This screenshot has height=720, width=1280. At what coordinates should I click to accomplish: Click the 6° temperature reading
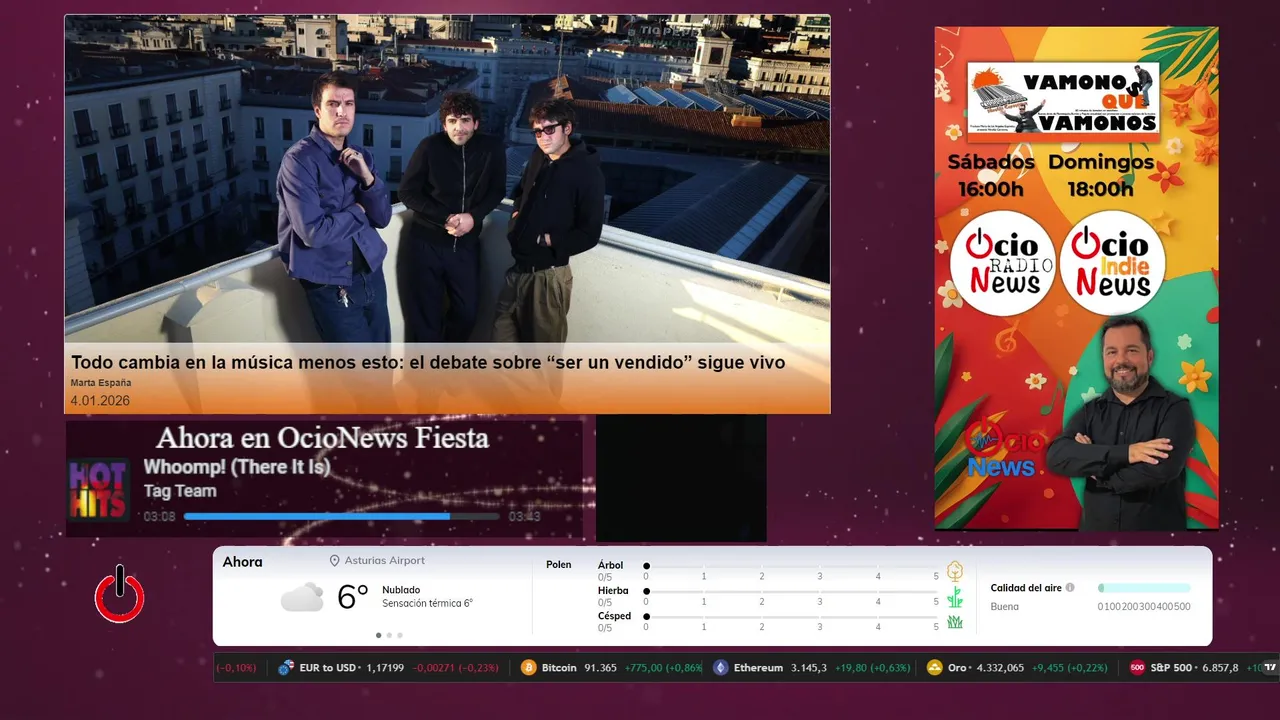pyautogui.click(x=353, y=597)
